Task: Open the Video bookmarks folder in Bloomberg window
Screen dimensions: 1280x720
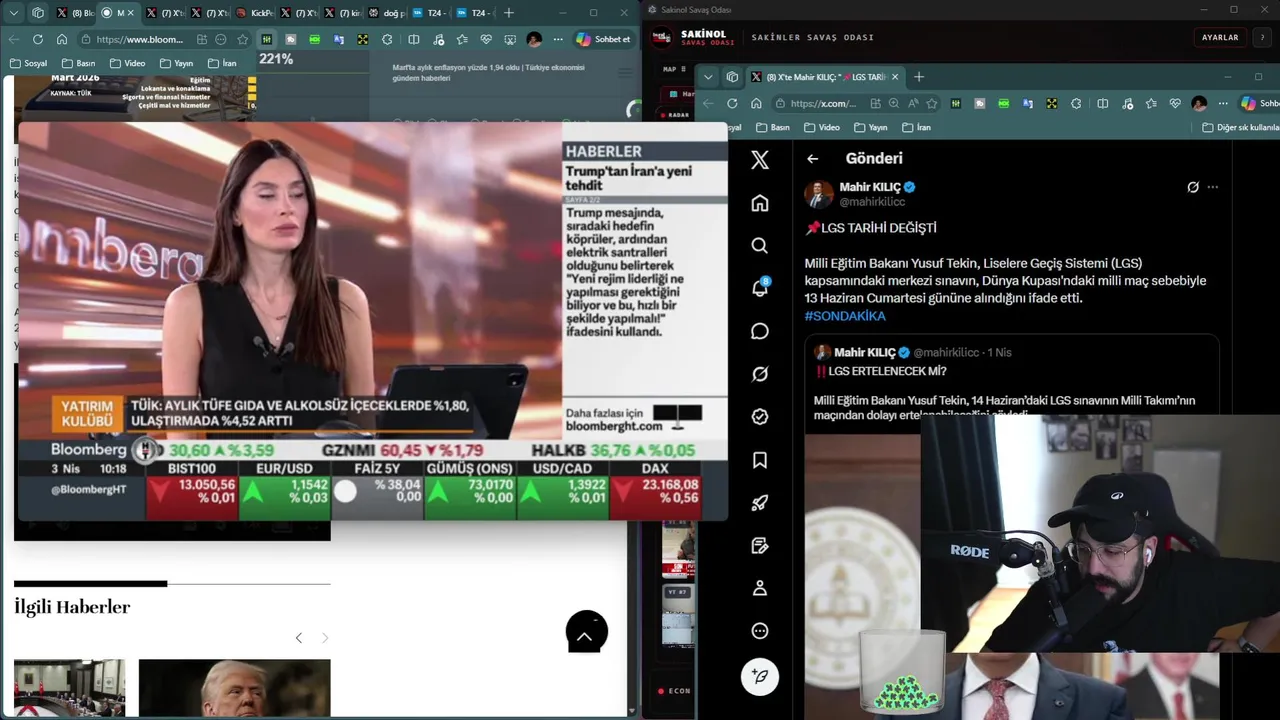Action: point(128,63)
